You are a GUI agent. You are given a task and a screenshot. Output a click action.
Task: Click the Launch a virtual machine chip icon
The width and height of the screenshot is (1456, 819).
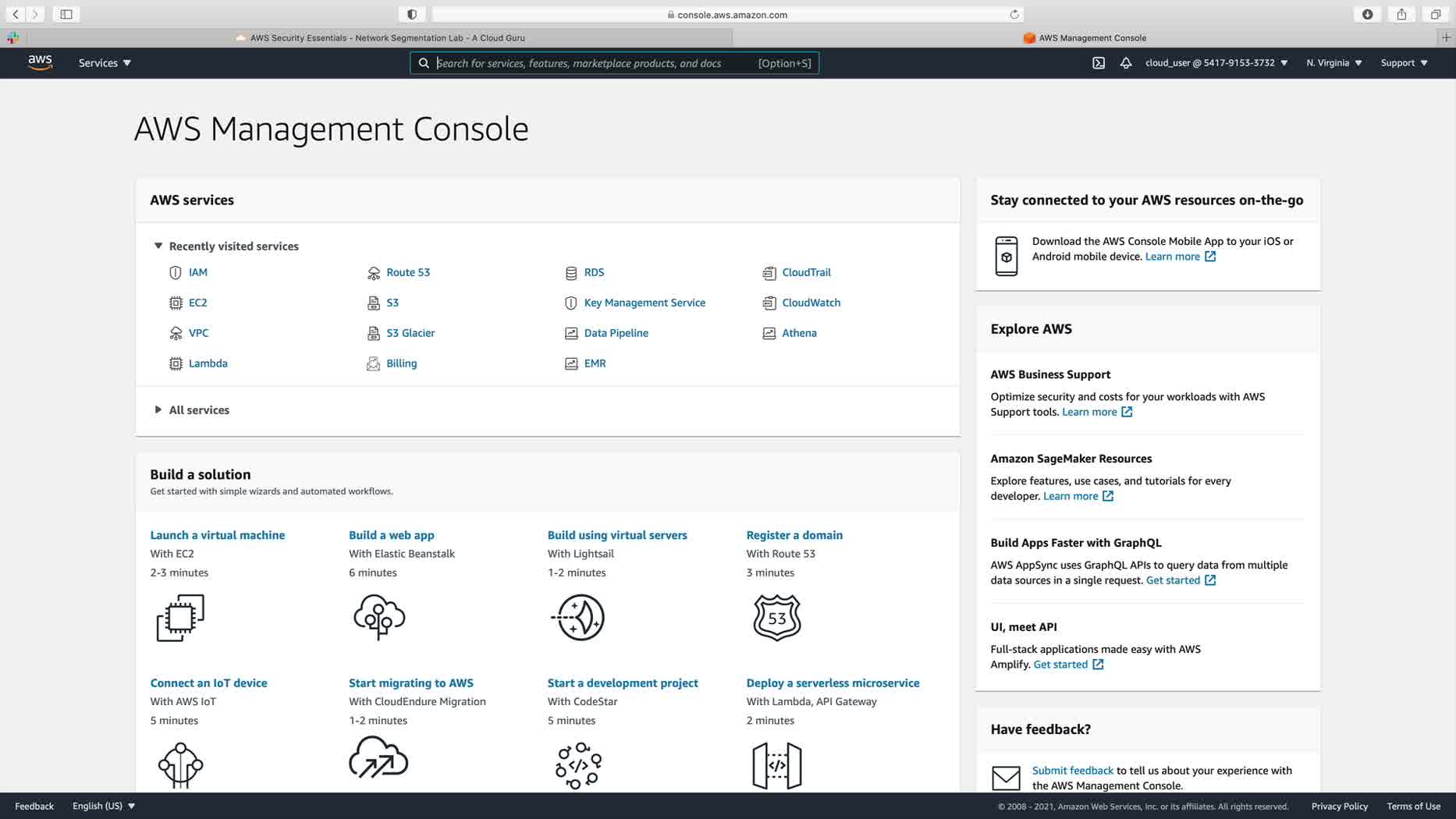click(x=180, y=618)
